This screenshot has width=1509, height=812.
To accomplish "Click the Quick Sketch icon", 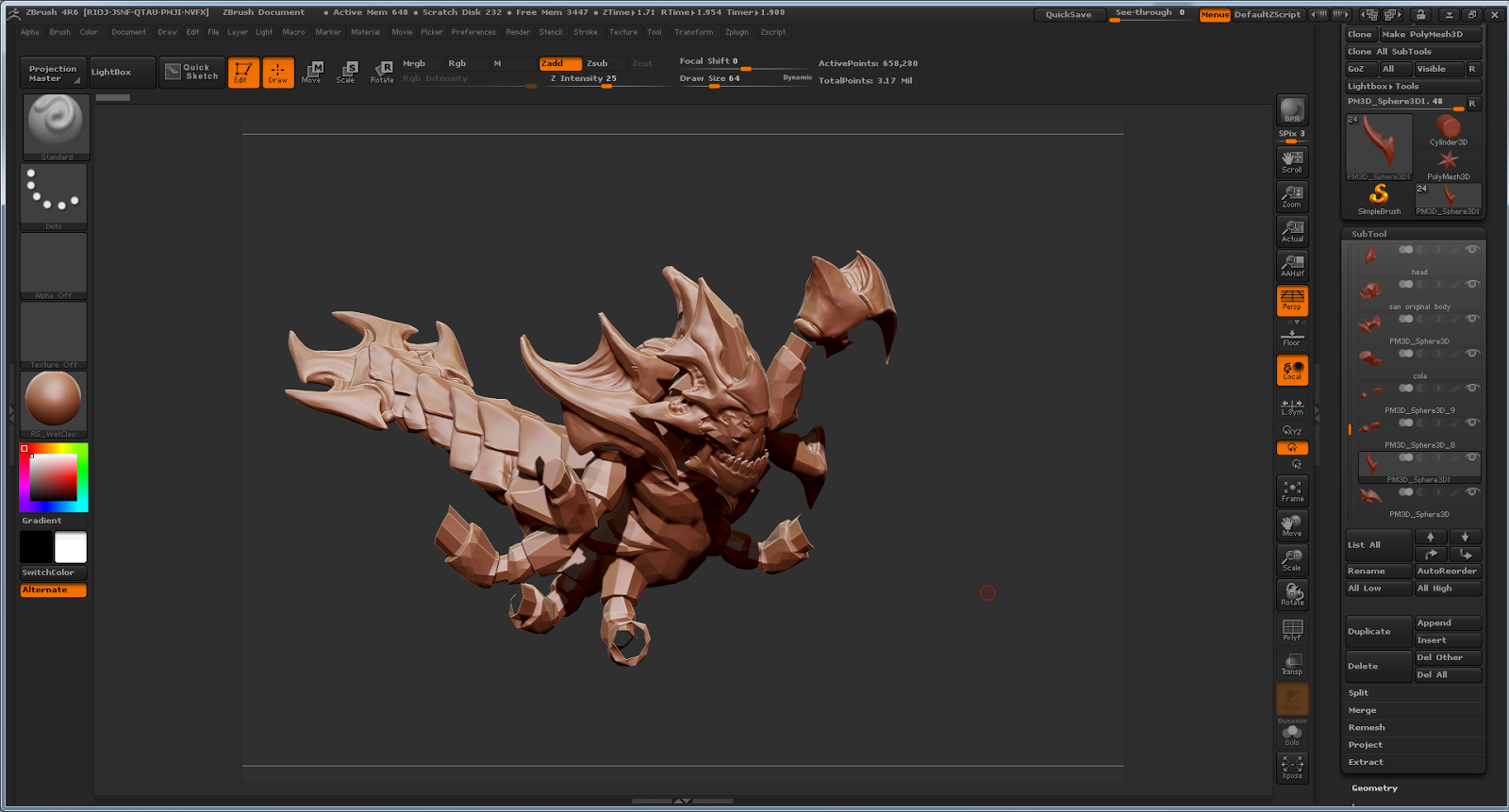I will click(x=192, y=72).
